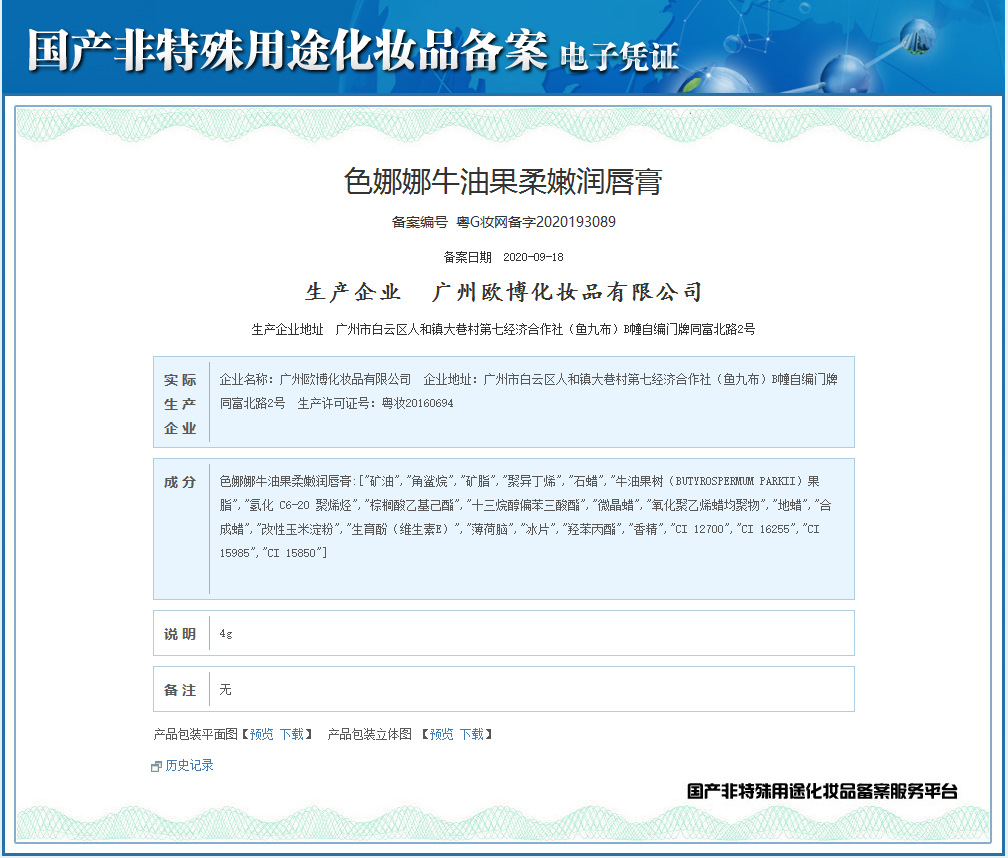This screenshot has height=858, width=1008.
Task: Download the 产品包装立体图 image
Action: click(x=472, y=734)
